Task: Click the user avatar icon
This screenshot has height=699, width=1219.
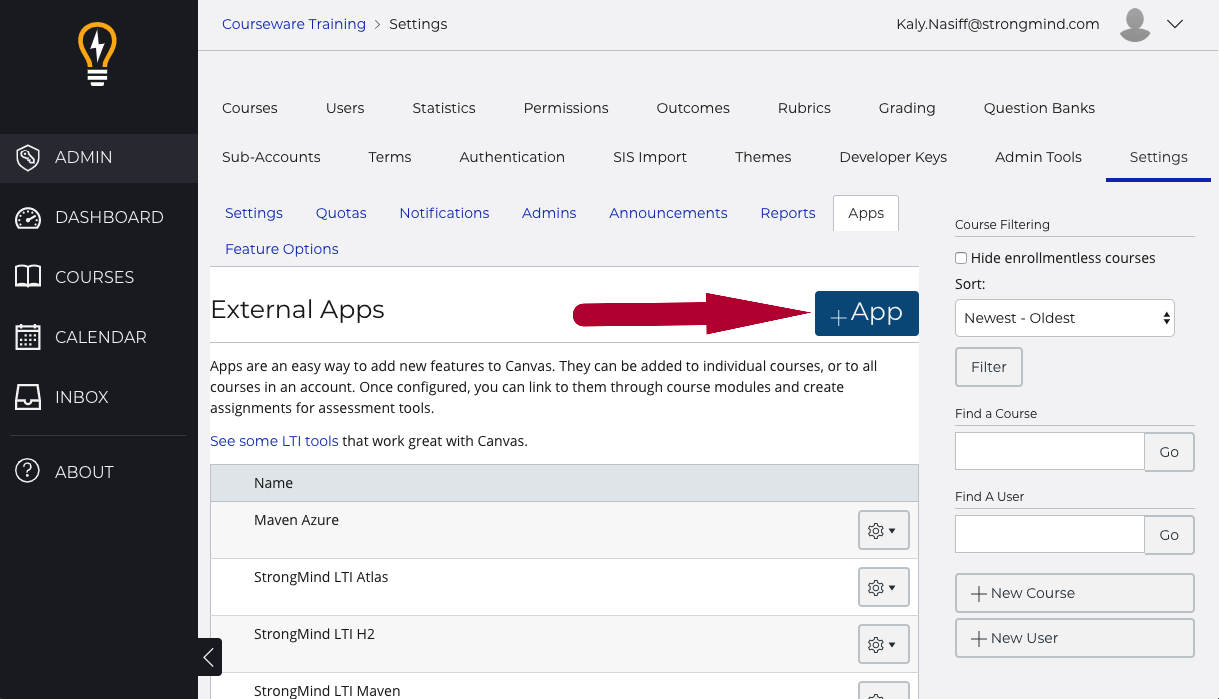Action: tap(1135, 25)
